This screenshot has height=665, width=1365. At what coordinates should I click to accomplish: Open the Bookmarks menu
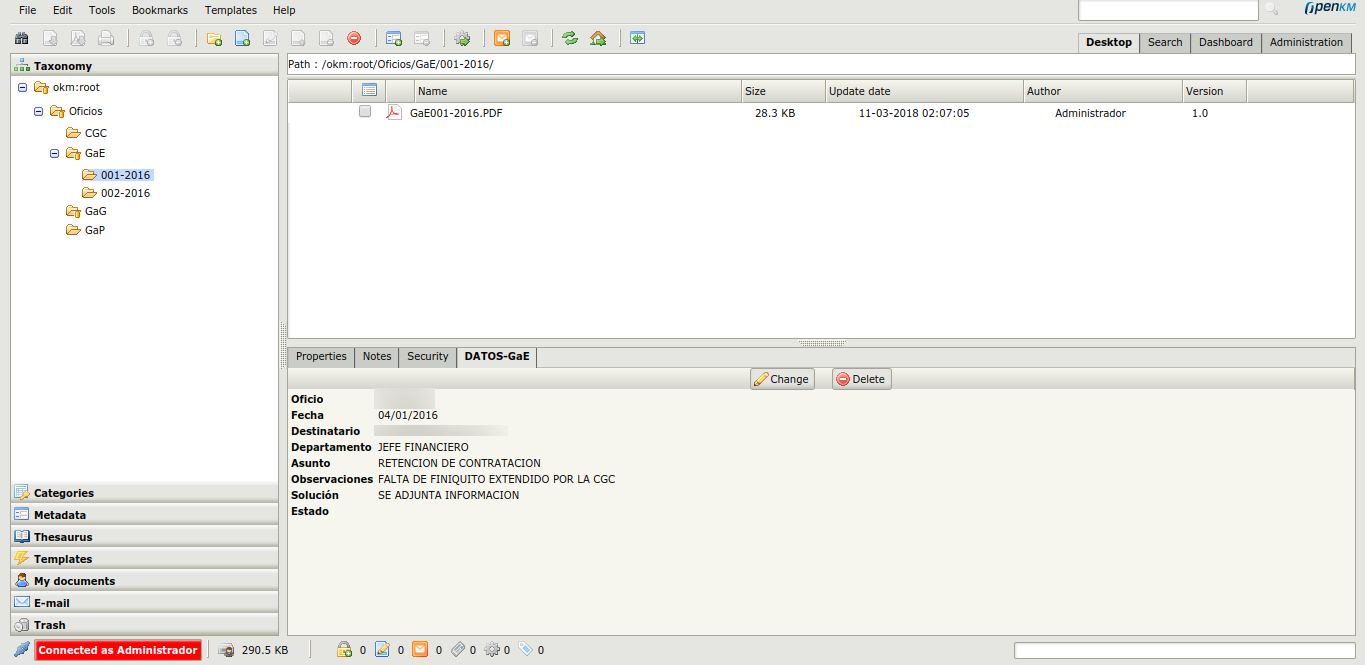[x=159, y=10]
